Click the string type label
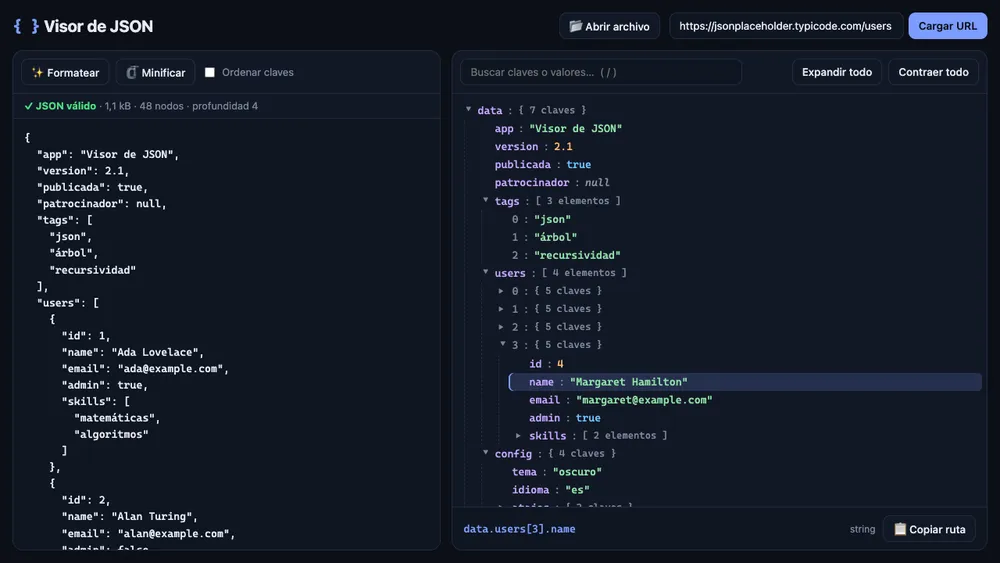This screenshot has height=563, width=1000. [x=862, y=529]
